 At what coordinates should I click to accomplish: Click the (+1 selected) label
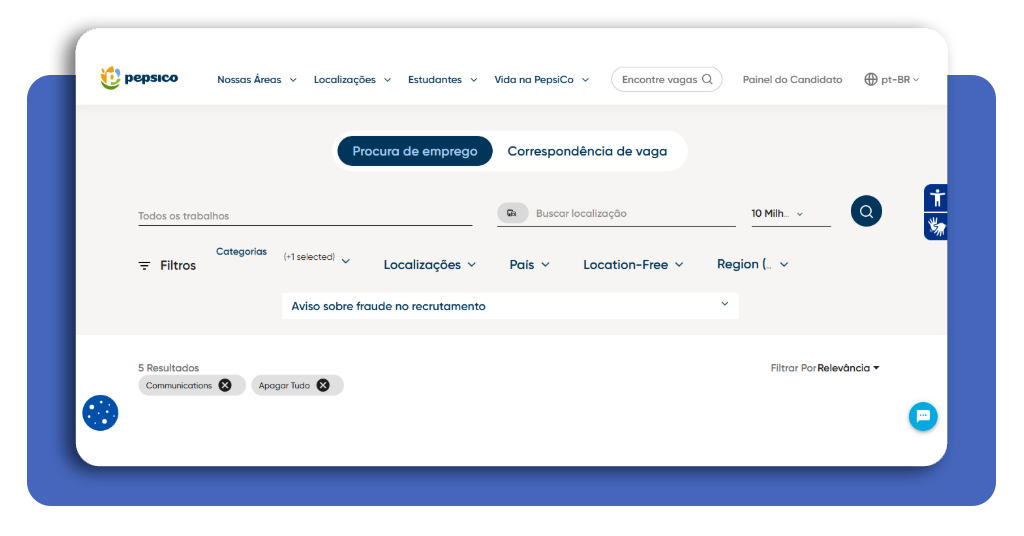click(x=309, y=257)
